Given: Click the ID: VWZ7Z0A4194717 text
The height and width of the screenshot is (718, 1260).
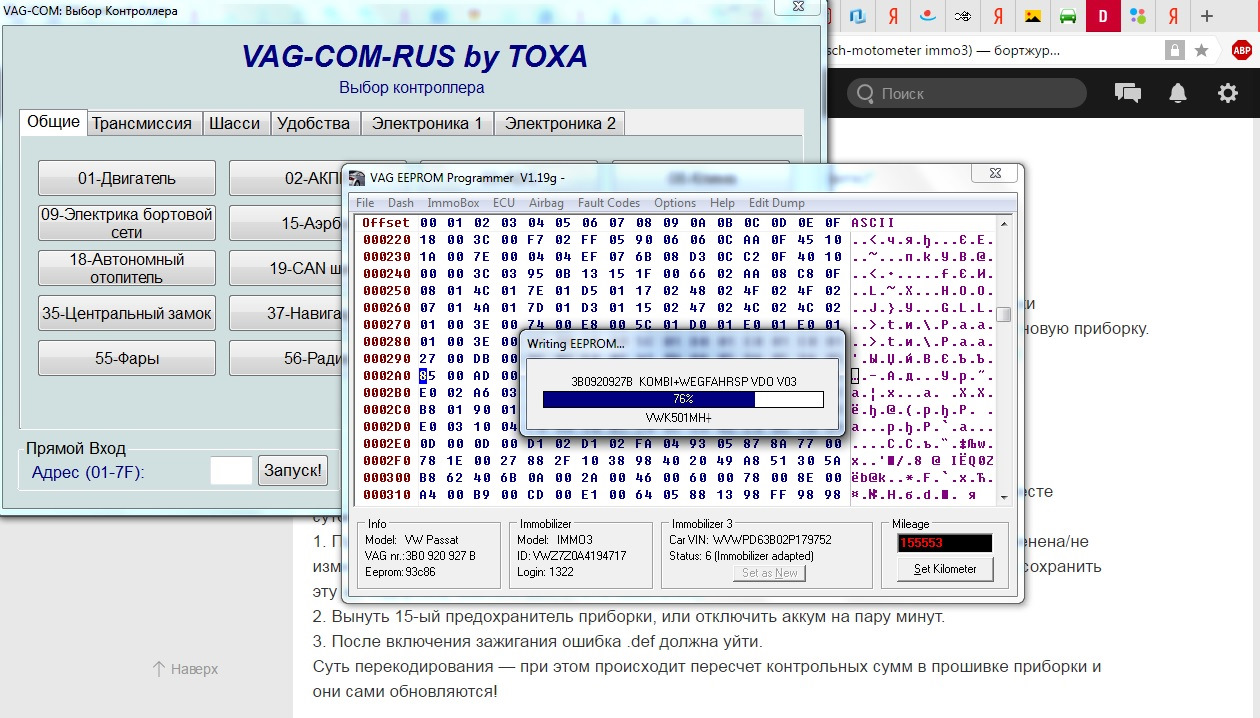Looking at the screenshot, I should point(571,555).
